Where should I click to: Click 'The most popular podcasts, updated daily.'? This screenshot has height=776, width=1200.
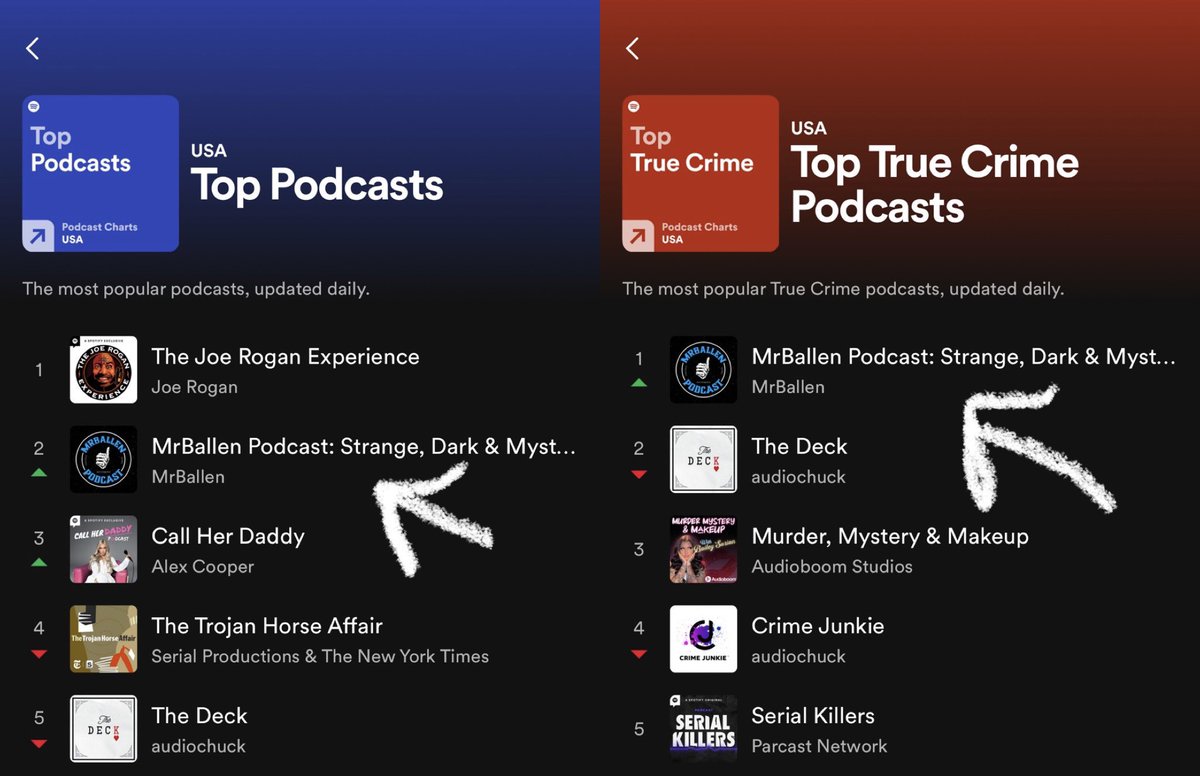196,289
